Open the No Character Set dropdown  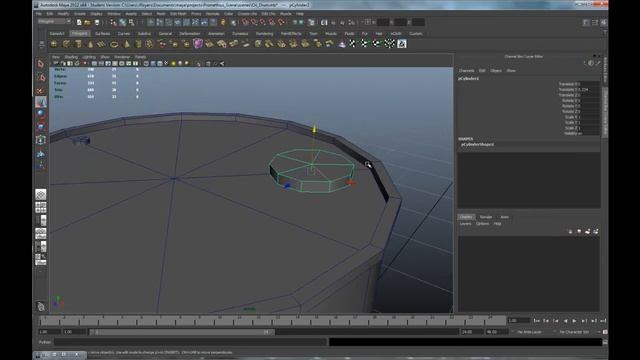574,332
